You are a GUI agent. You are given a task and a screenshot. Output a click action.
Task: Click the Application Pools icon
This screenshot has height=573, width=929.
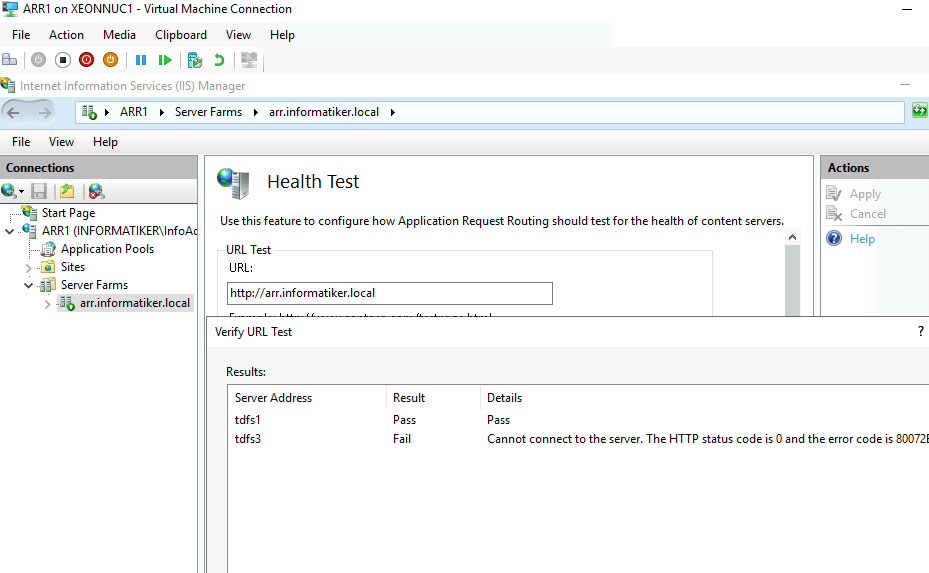pyautogui.click(x=48, y=249)
